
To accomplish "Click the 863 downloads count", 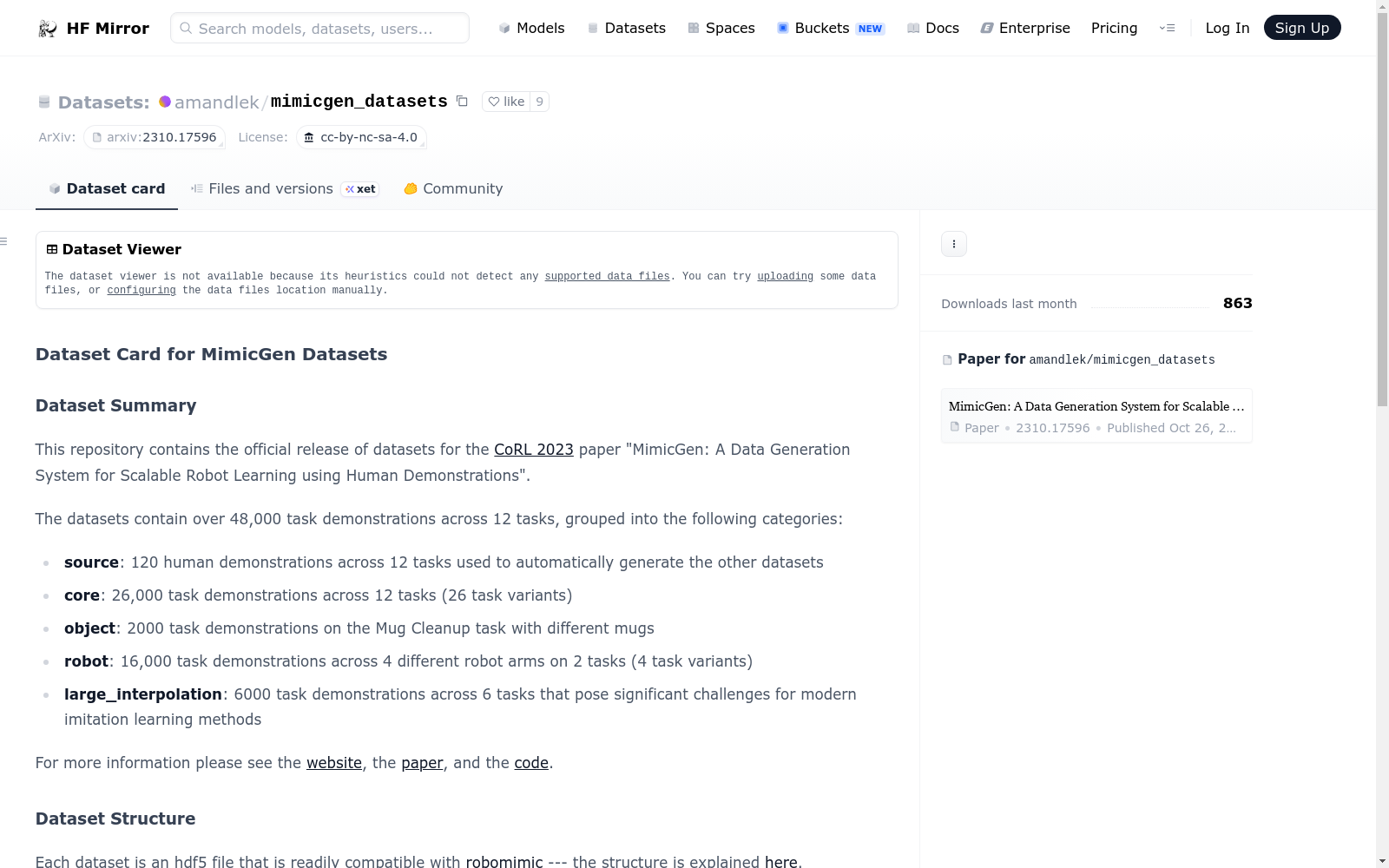I will (x=1238, y=303).
